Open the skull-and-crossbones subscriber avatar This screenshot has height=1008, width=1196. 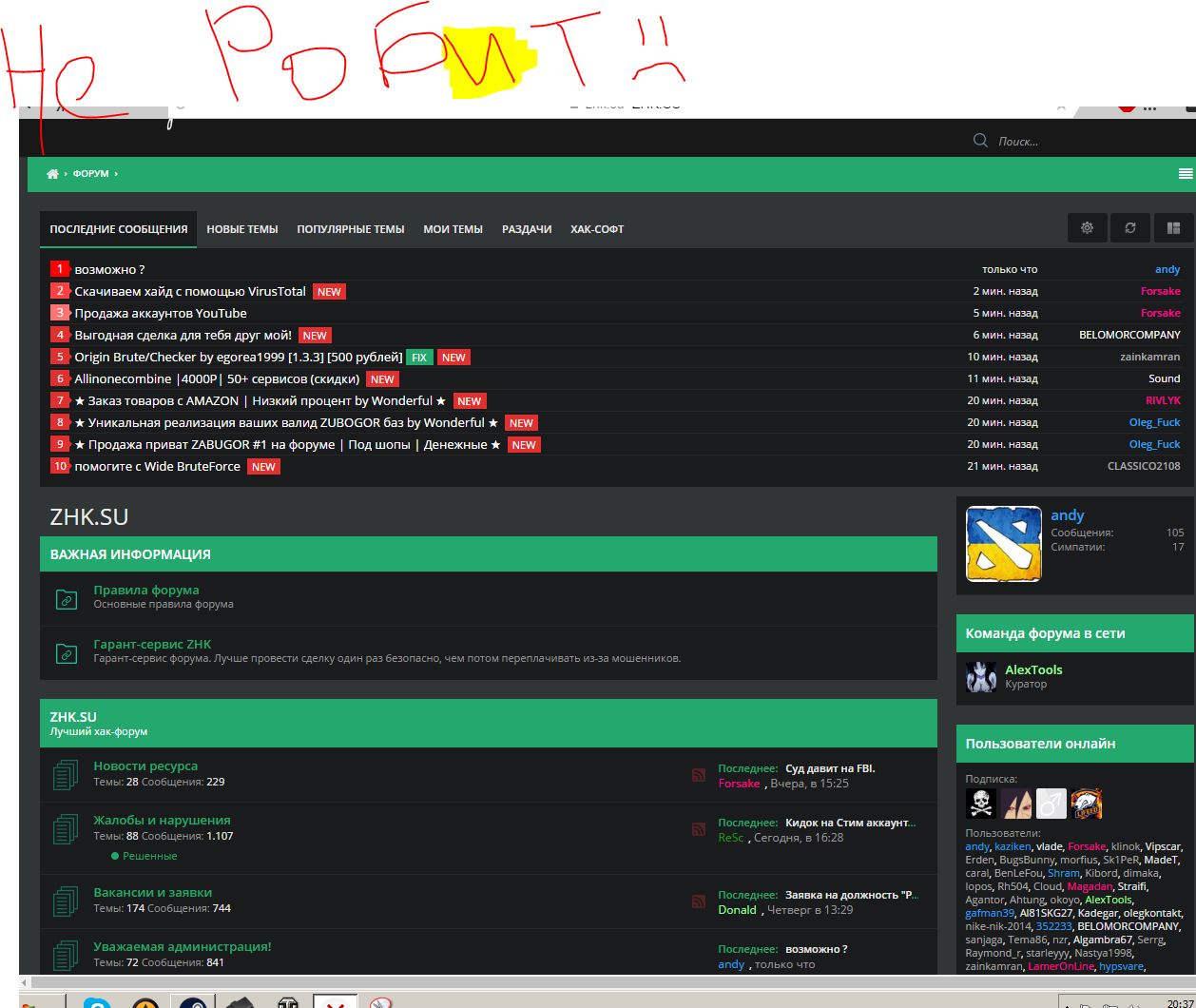point(981,804)
